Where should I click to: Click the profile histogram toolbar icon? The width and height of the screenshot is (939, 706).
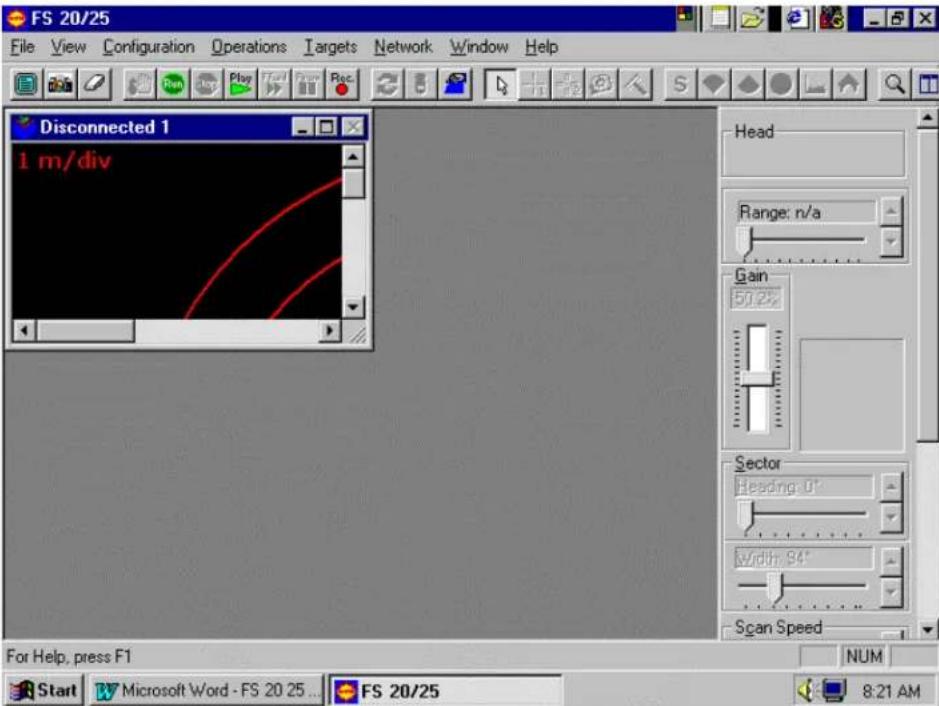pyautogui.click(x=814, y=84)
